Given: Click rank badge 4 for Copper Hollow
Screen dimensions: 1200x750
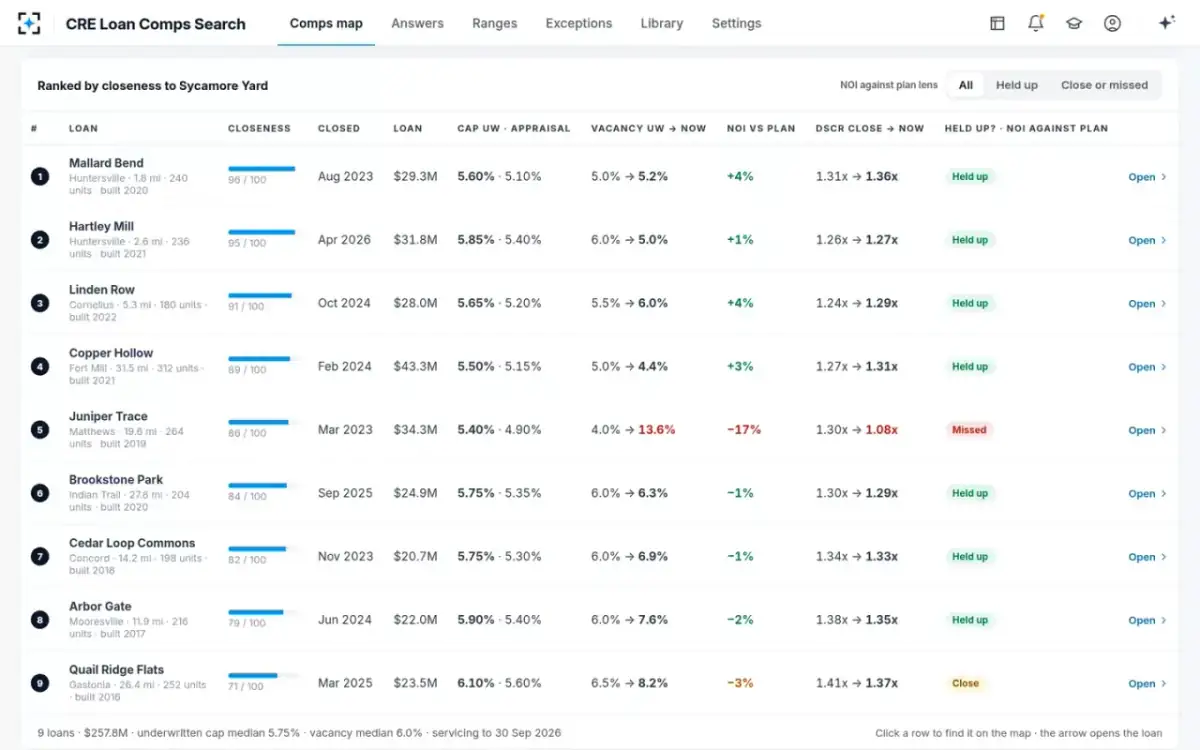Looking at the screenshot, I should click(x=40, y=367).
